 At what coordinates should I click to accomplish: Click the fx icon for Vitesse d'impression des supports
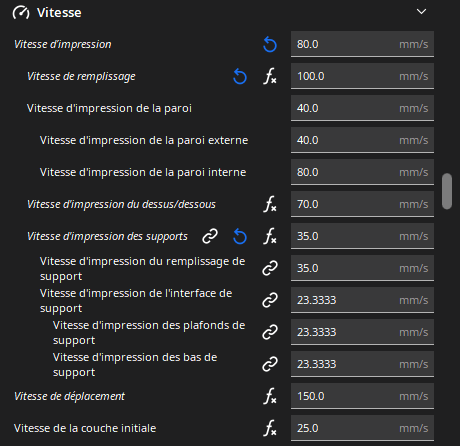tap(270, 236)
